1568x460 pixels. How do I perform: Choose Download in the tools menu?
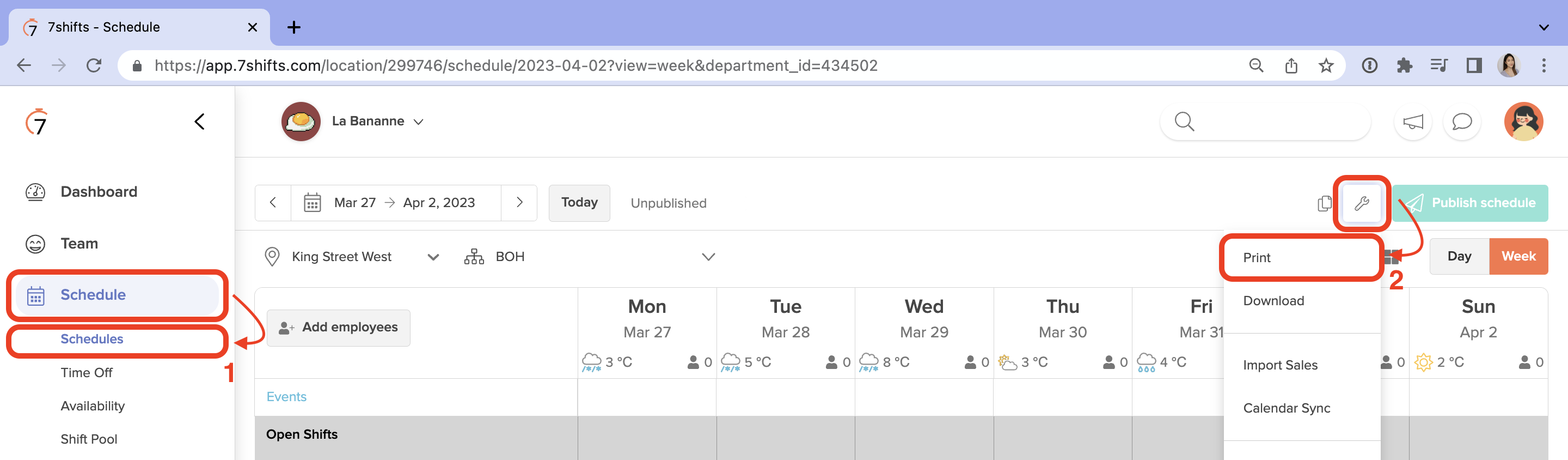(1273, 301)
